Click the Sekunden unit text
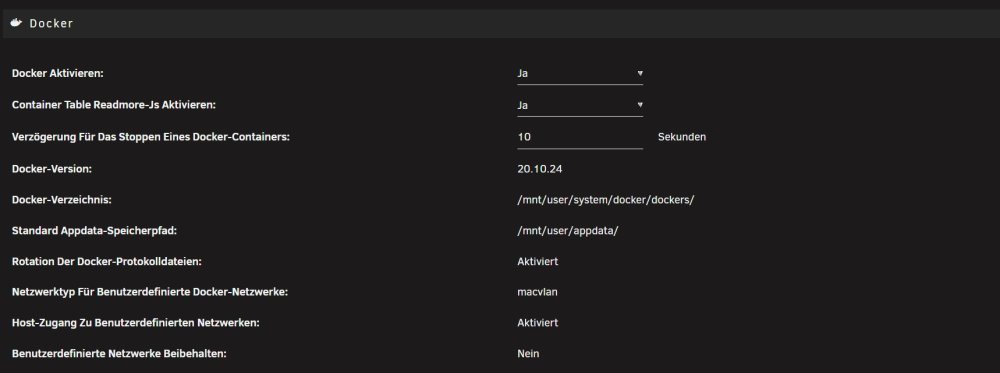The image size is (1000, 373). point(682,137)
